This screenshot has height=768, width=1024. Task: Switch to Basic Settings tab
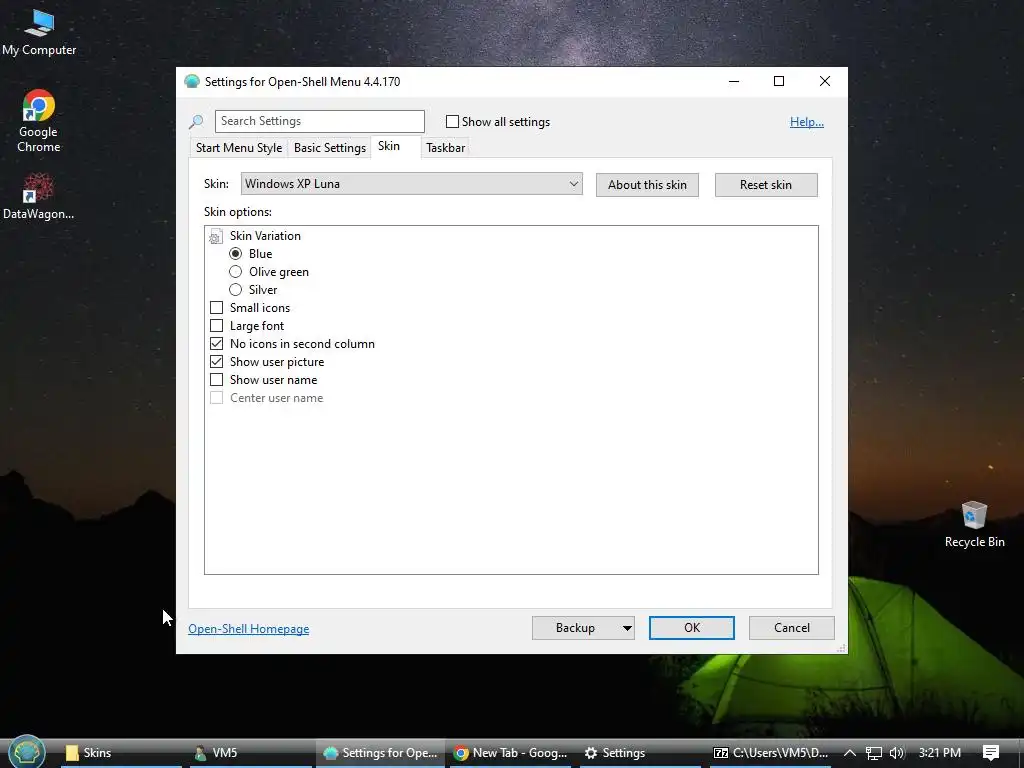330,148
